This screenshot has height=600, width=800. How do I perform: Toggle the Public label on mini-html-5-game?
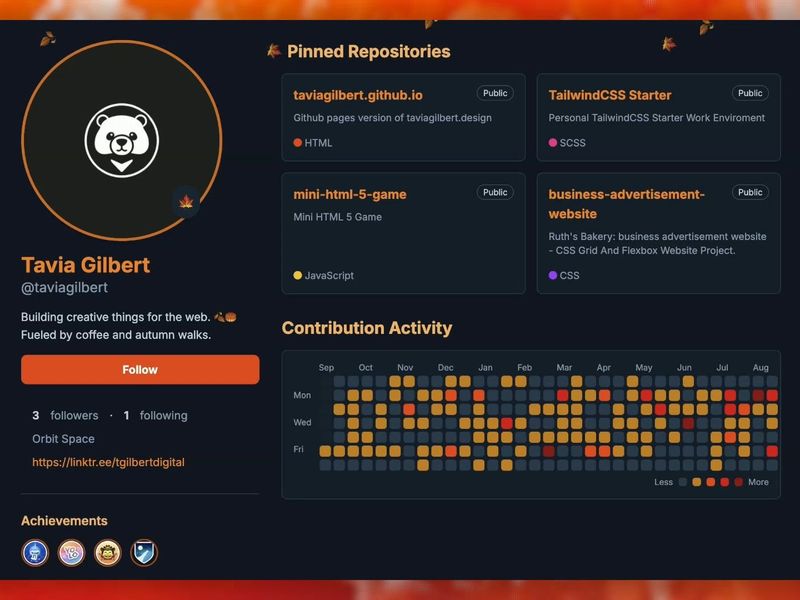[x=494, y=192]
